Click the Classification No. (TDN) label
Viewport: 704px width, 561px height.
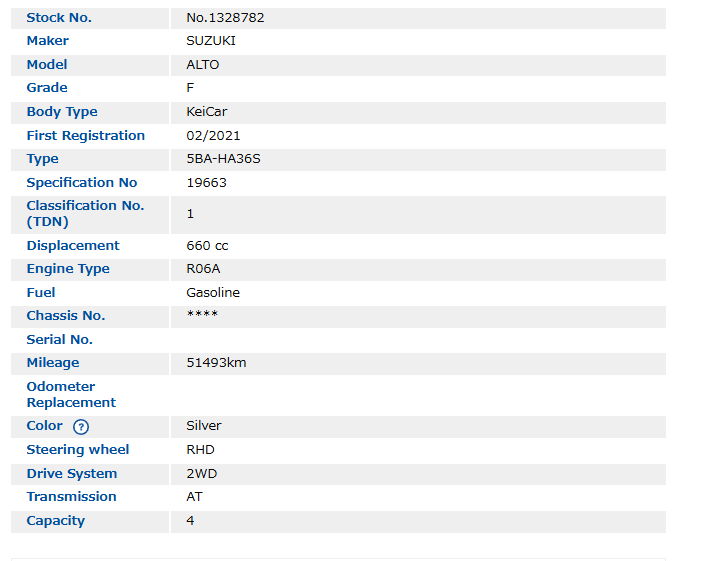tap(85, 213)
